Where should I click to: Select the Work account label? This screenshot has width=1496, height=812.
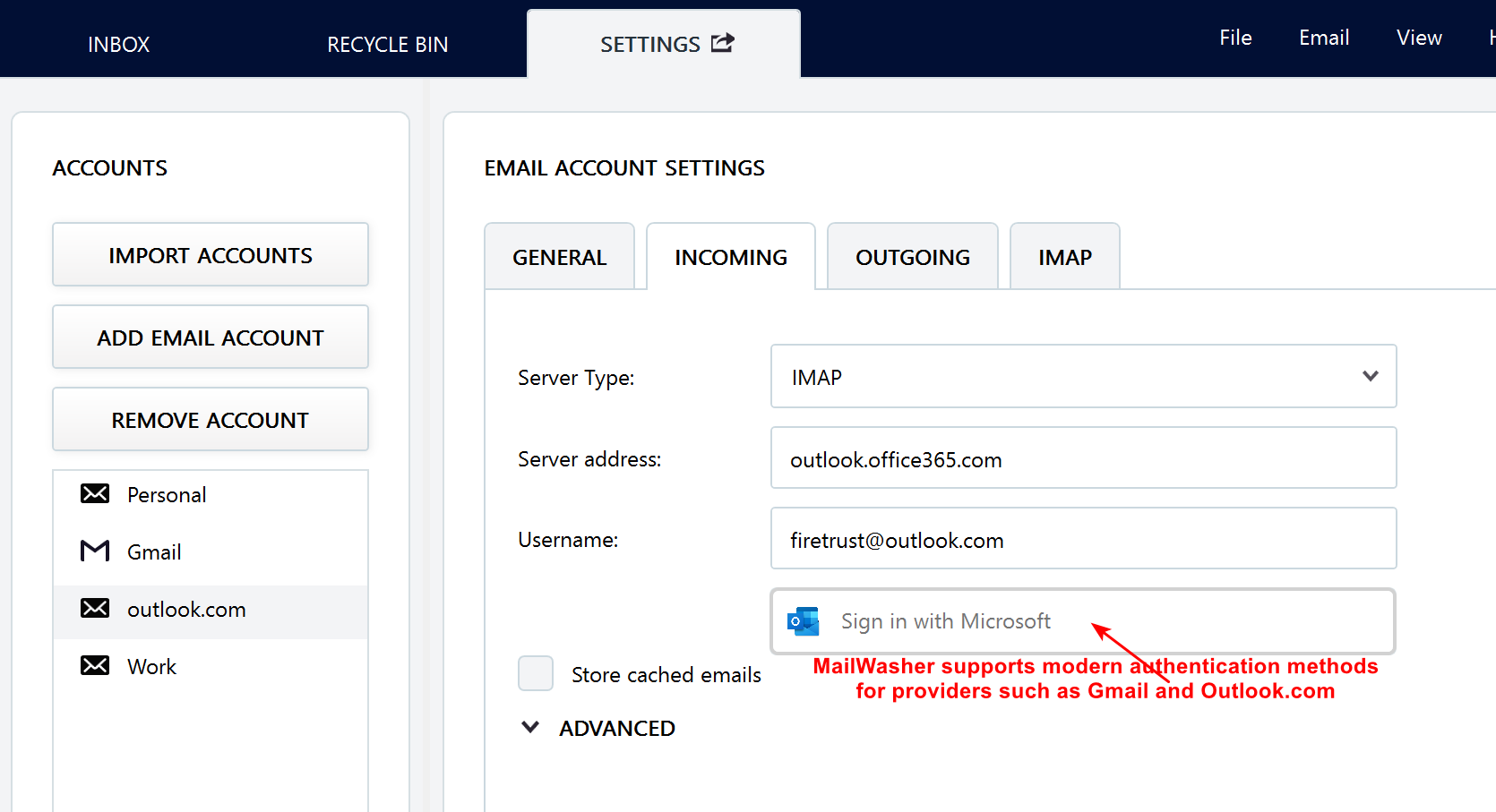(152, 667)
